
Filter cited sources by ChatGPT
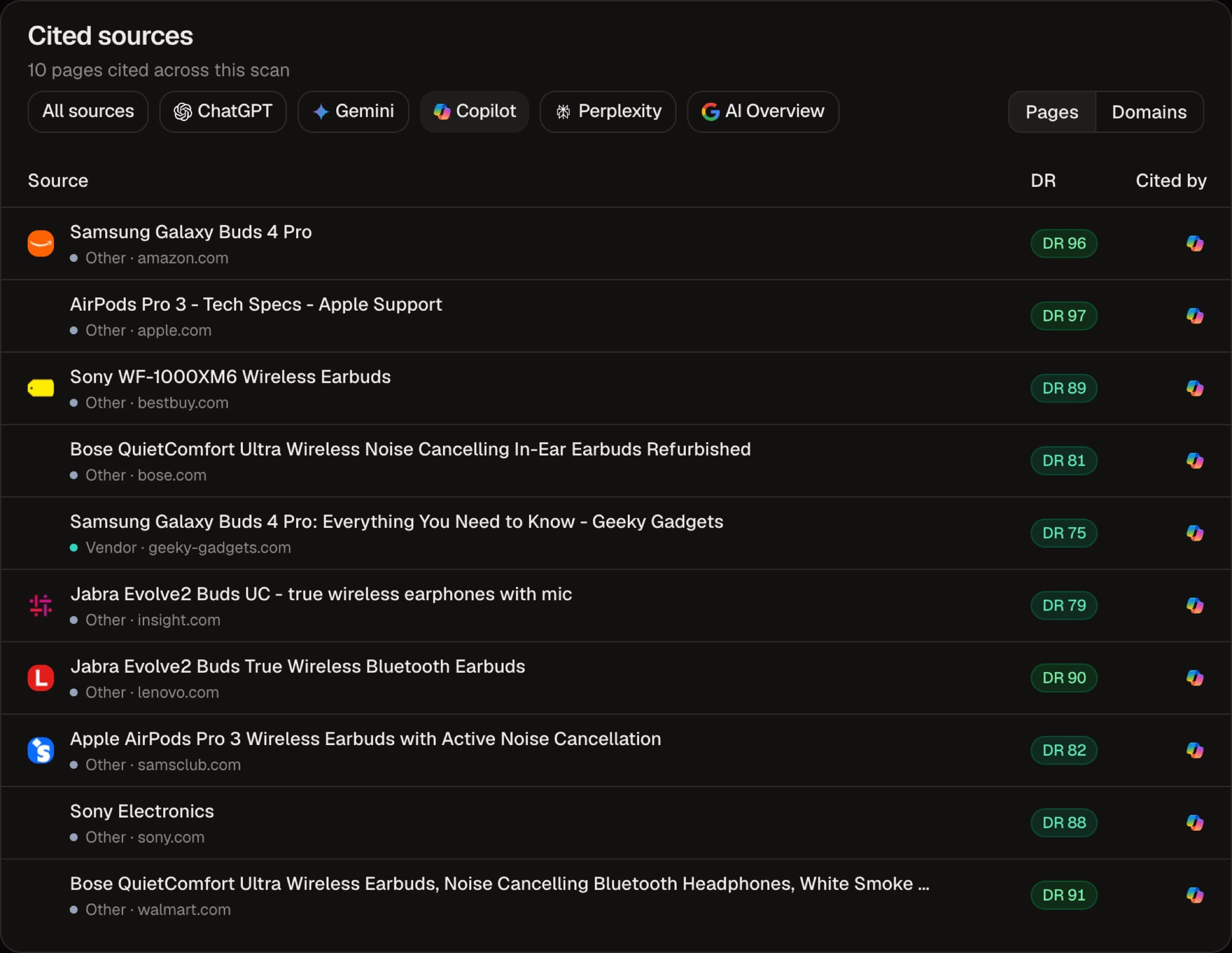(223, 112)
